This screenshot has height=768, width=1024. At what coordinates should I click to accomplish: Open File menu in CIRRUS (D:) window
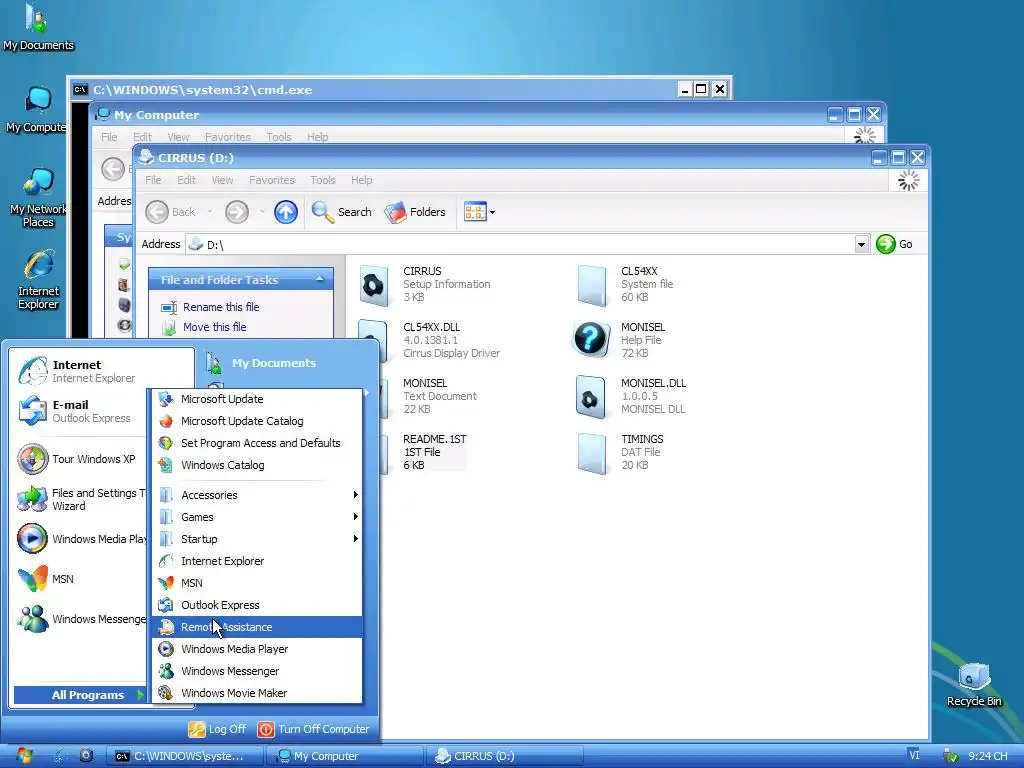(x=153, y=180)
